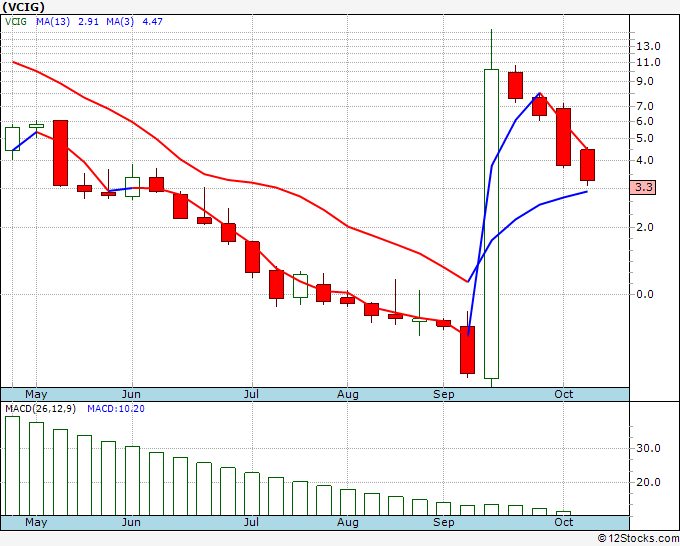Viewport: 680px width, 546px height.
Task: Click the 7.0 price axis label
Action: 644,106
